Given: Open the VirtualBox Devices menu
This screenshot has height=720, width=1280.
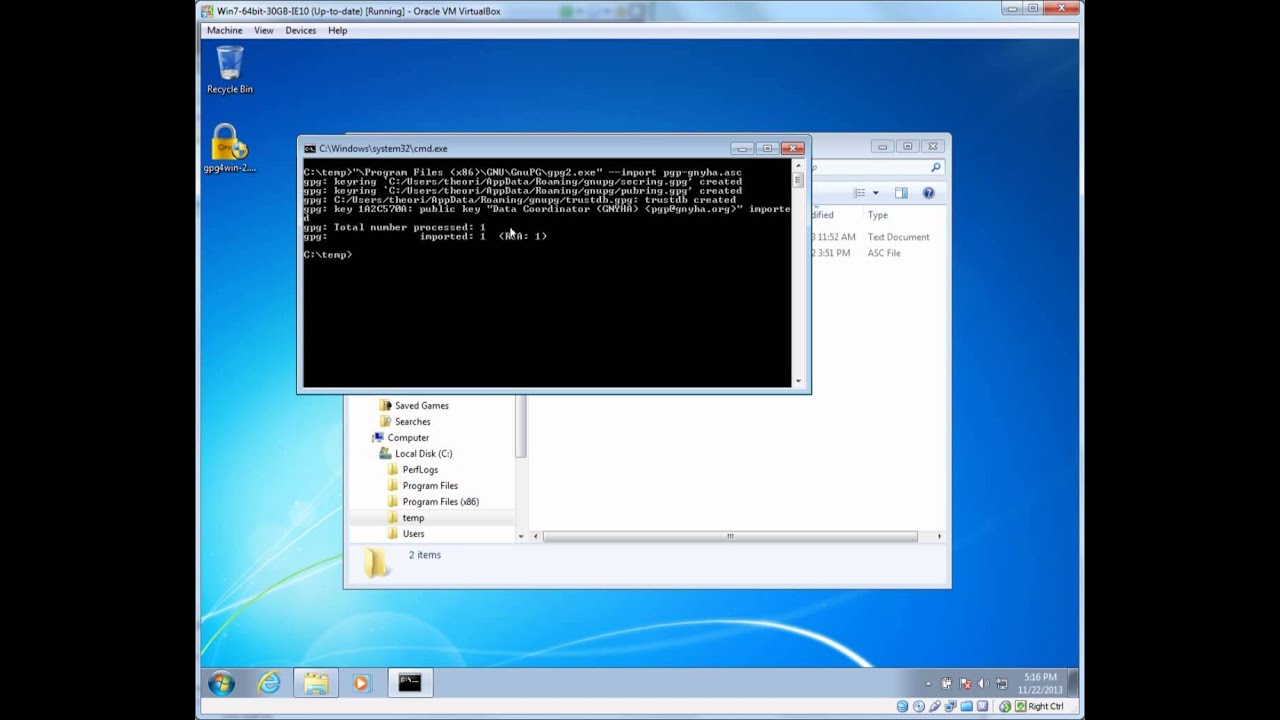Looking at the screenshot, I should tap(300, 30).
